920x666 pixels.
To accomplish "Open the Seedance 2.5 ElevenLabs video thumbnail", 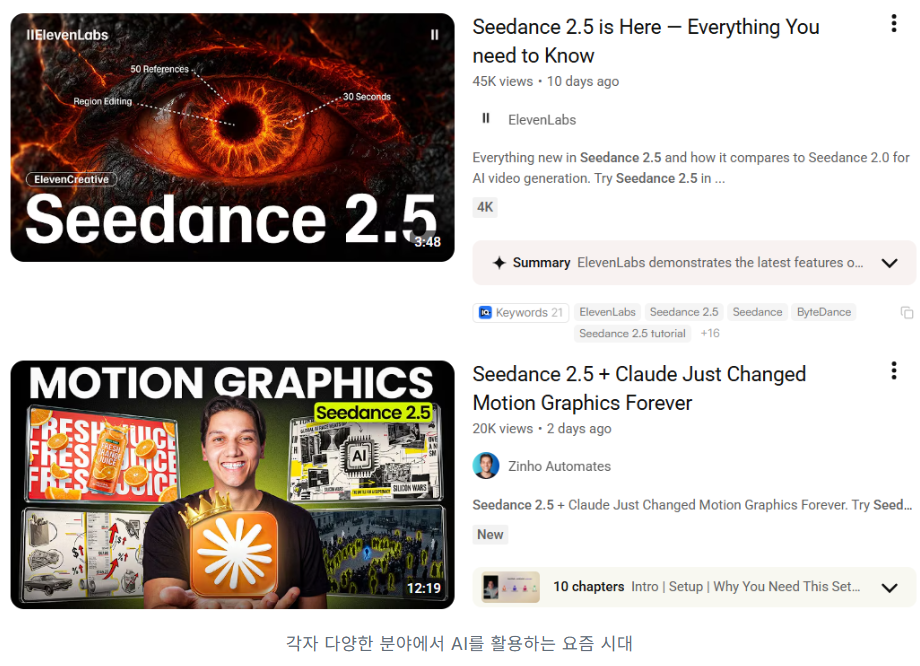I will click(232, 137).
